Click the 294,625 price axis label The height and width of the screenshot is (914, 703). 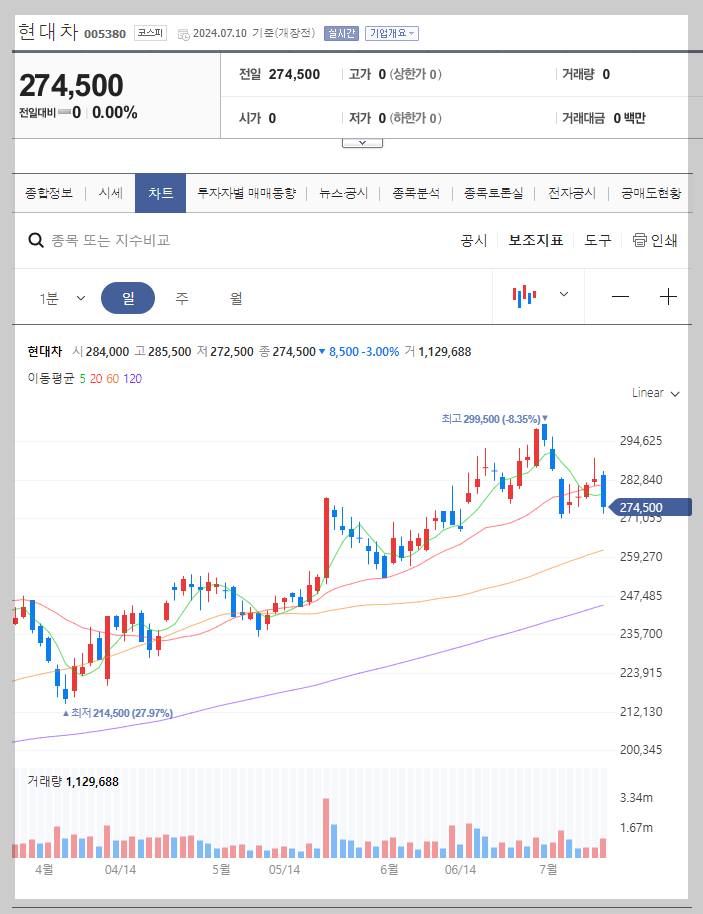coord(641,441)
